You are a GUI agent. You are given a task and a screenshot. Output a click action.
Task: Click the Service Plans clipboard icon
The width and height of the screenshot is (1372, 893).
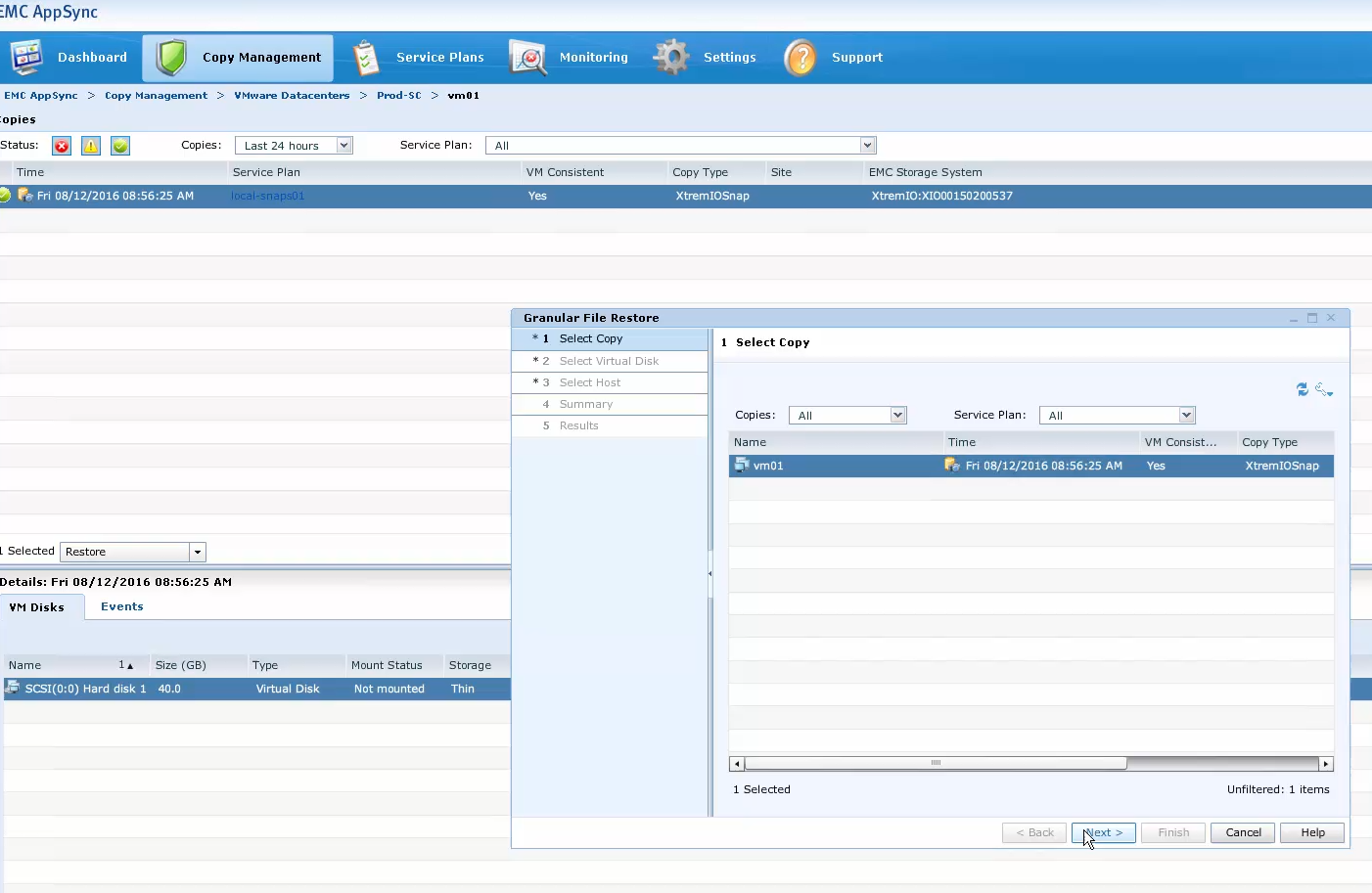(x=366, y=58)
